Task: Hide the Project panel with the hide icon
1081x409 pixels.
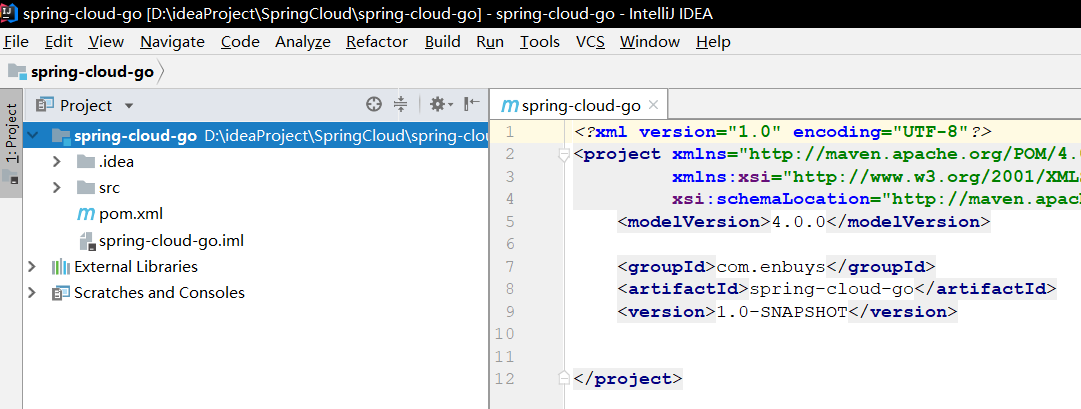Action: pyautogui.click(x=472, y=104)
